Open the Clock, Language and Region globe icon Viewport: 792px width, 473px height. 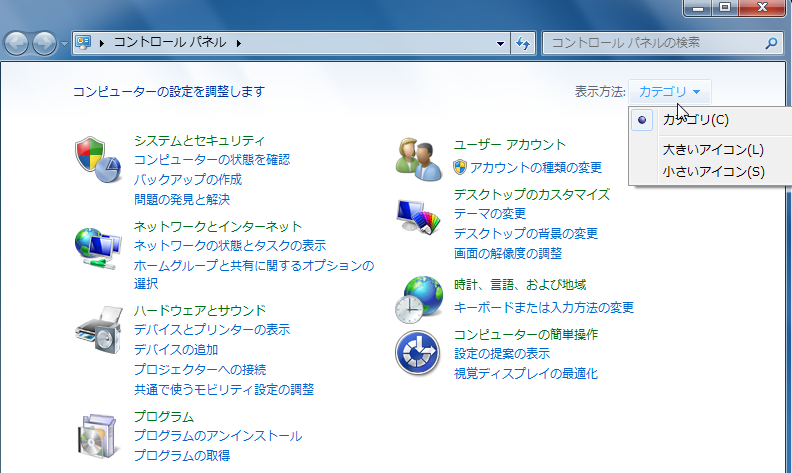pos(419,300)
